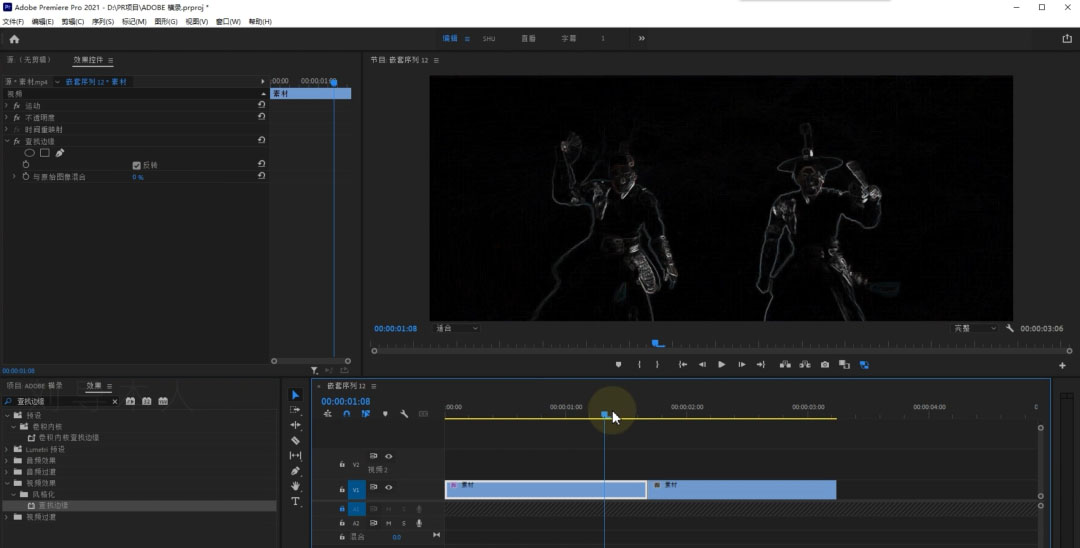Image resolution: width=1080 pixels, height=548 pixels.
Task: Click free draw bezier mask pen icon
Action: coord(59,153)
